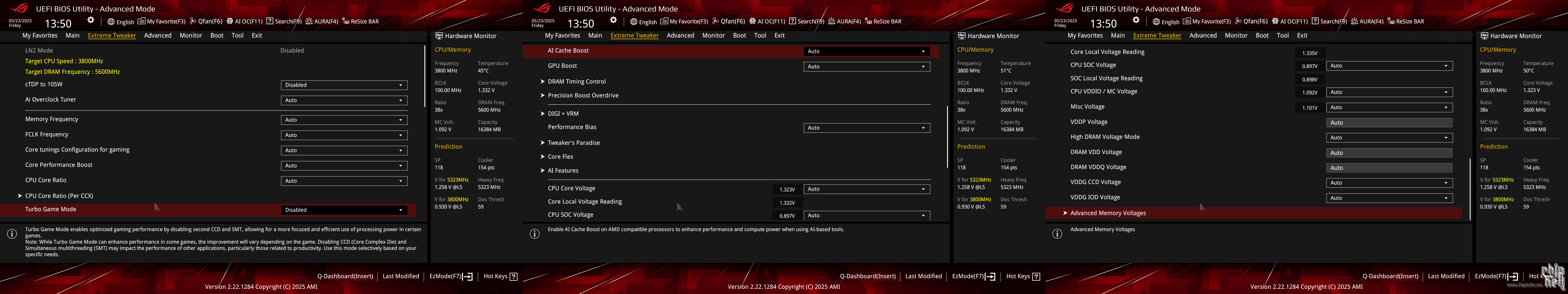This screenshot has width=1568, height=294.
Task: Open My Favorite(F3) in the right screen
Action: (1206, 21)
